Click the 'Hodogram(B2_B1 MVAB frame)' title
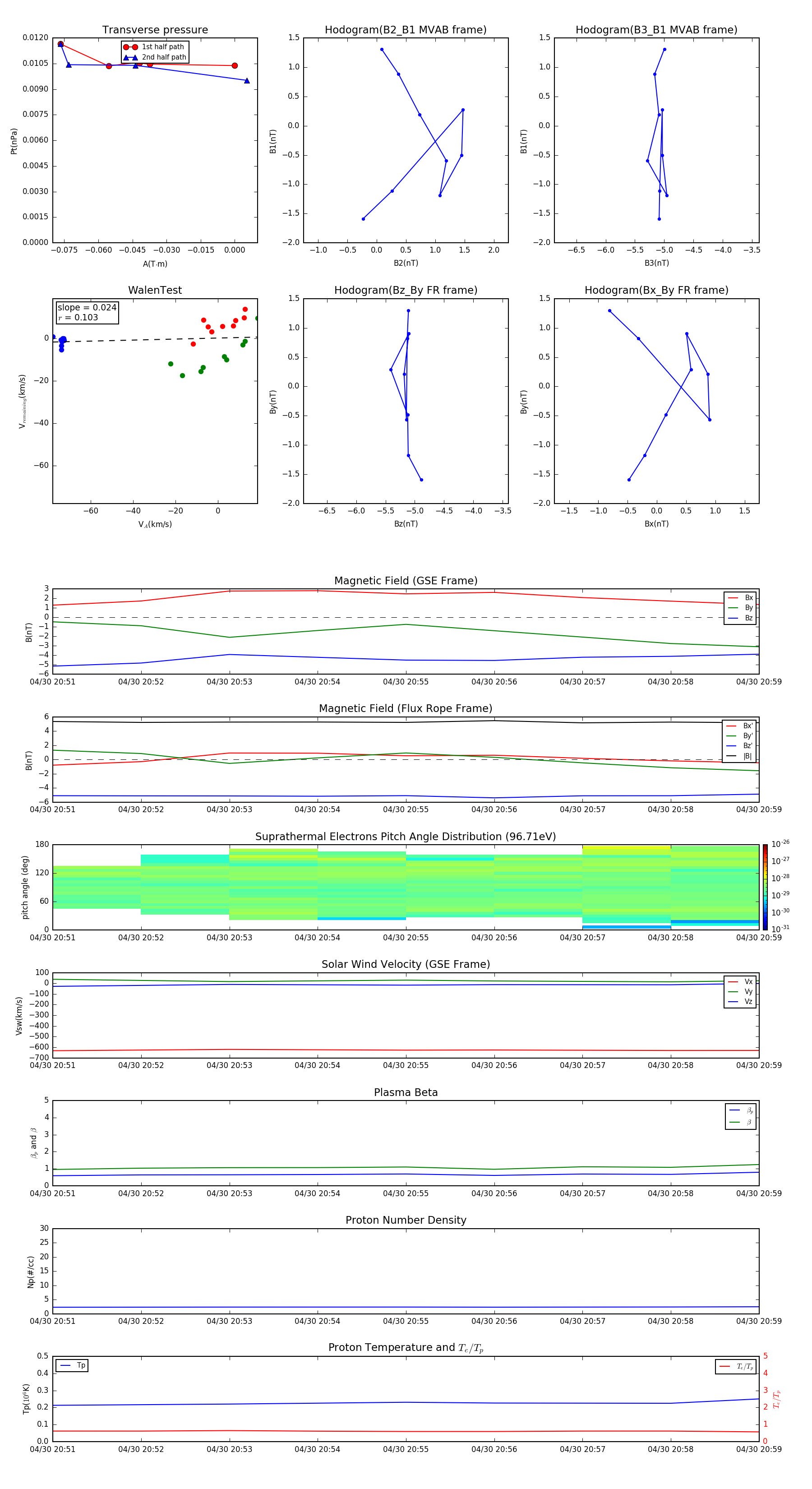 click(406, 29)
